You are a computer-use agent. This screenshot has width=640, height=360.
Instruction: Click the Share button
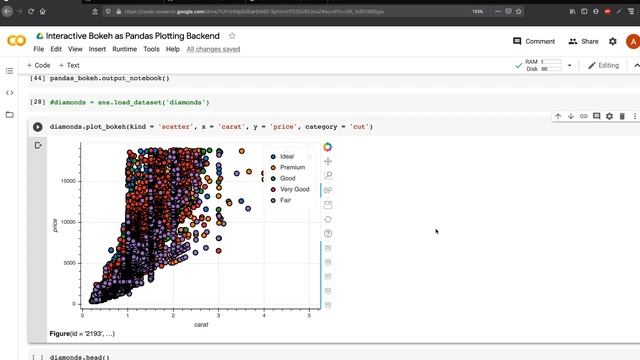583,41
